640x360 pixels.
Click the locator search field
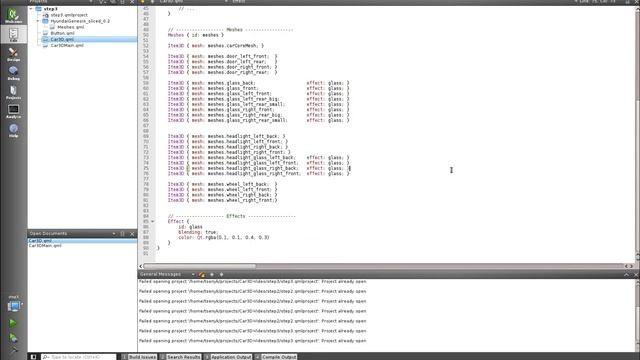[78, 357]
